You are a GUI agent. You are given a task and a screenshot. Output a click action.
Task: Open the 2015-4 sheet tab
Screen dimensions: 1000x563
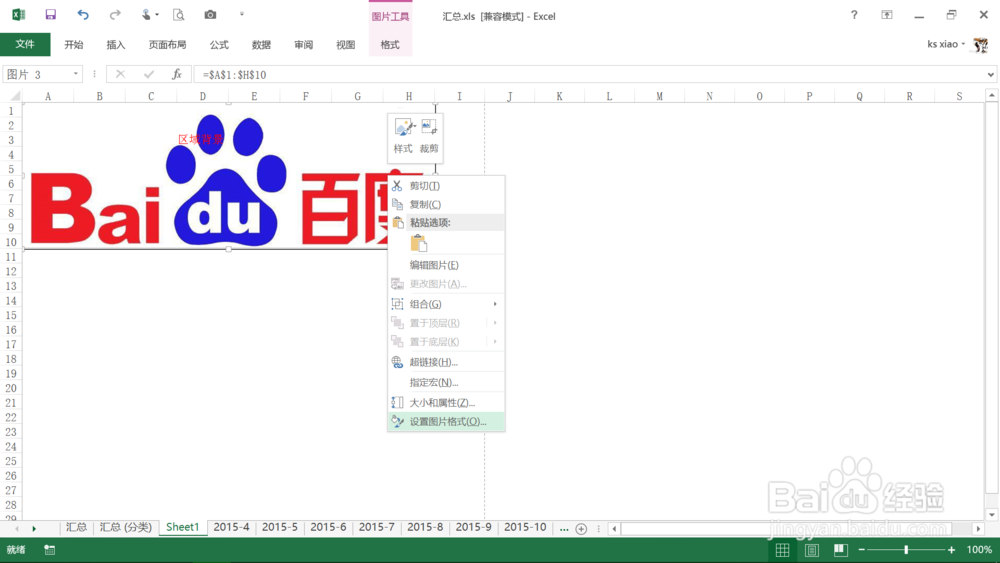click(x=232, y=527)
